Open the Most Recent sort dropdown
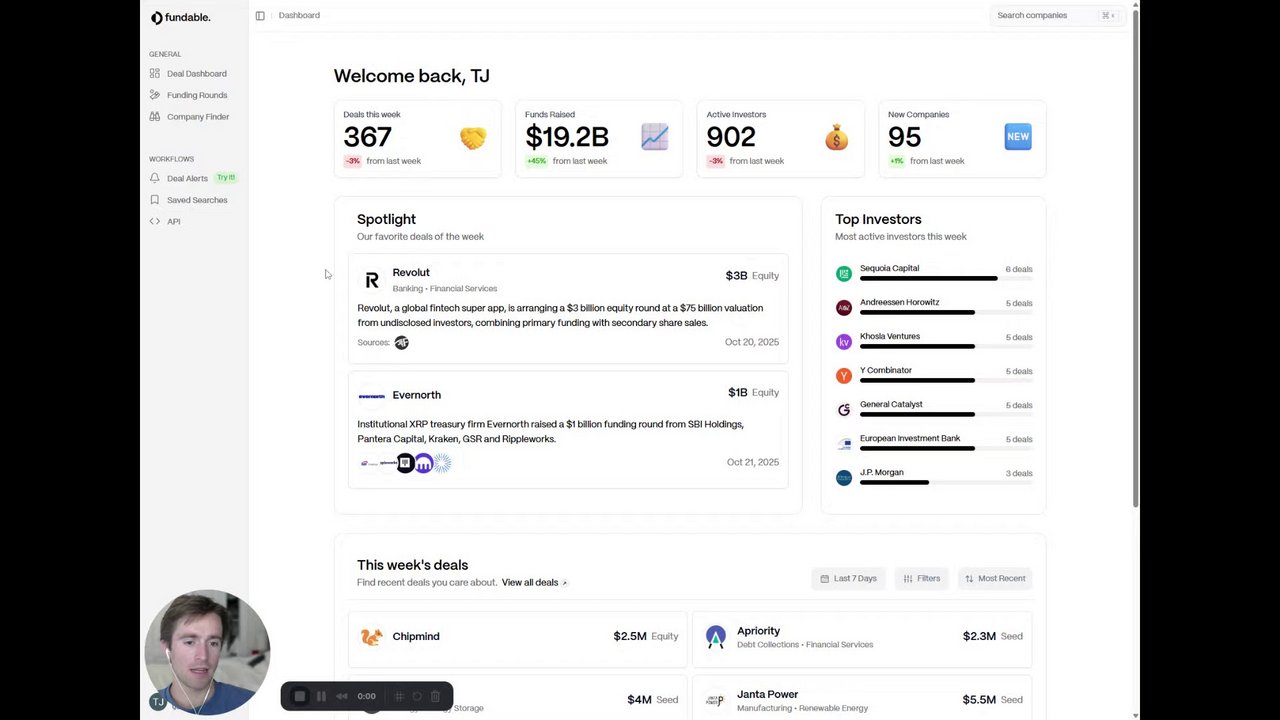 pos(995,578)
